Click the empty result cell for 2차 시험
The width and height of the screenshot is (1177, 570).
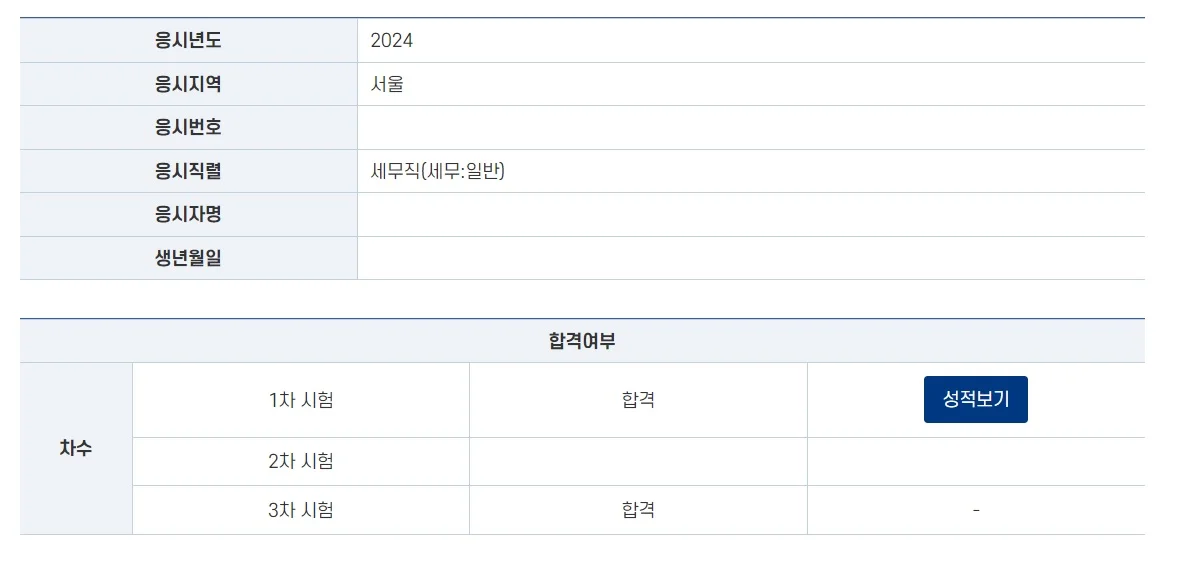[638, 461]
